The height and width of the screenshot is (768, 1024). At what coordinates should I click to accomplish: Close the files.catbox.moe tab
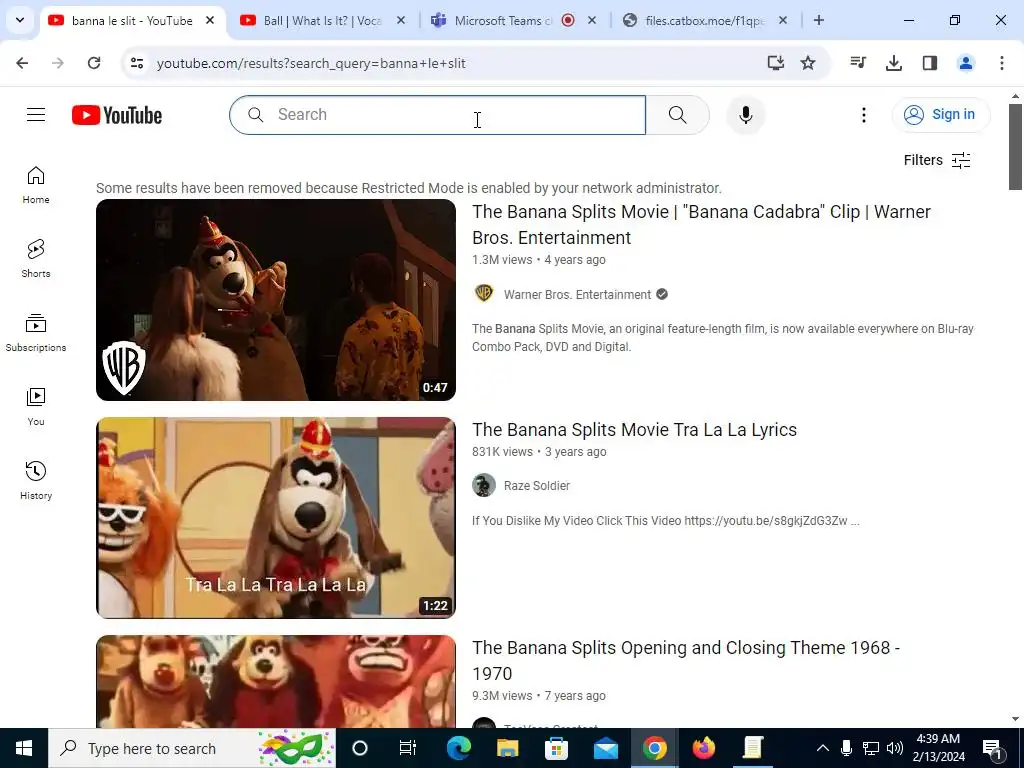click(x=783, y=20)
